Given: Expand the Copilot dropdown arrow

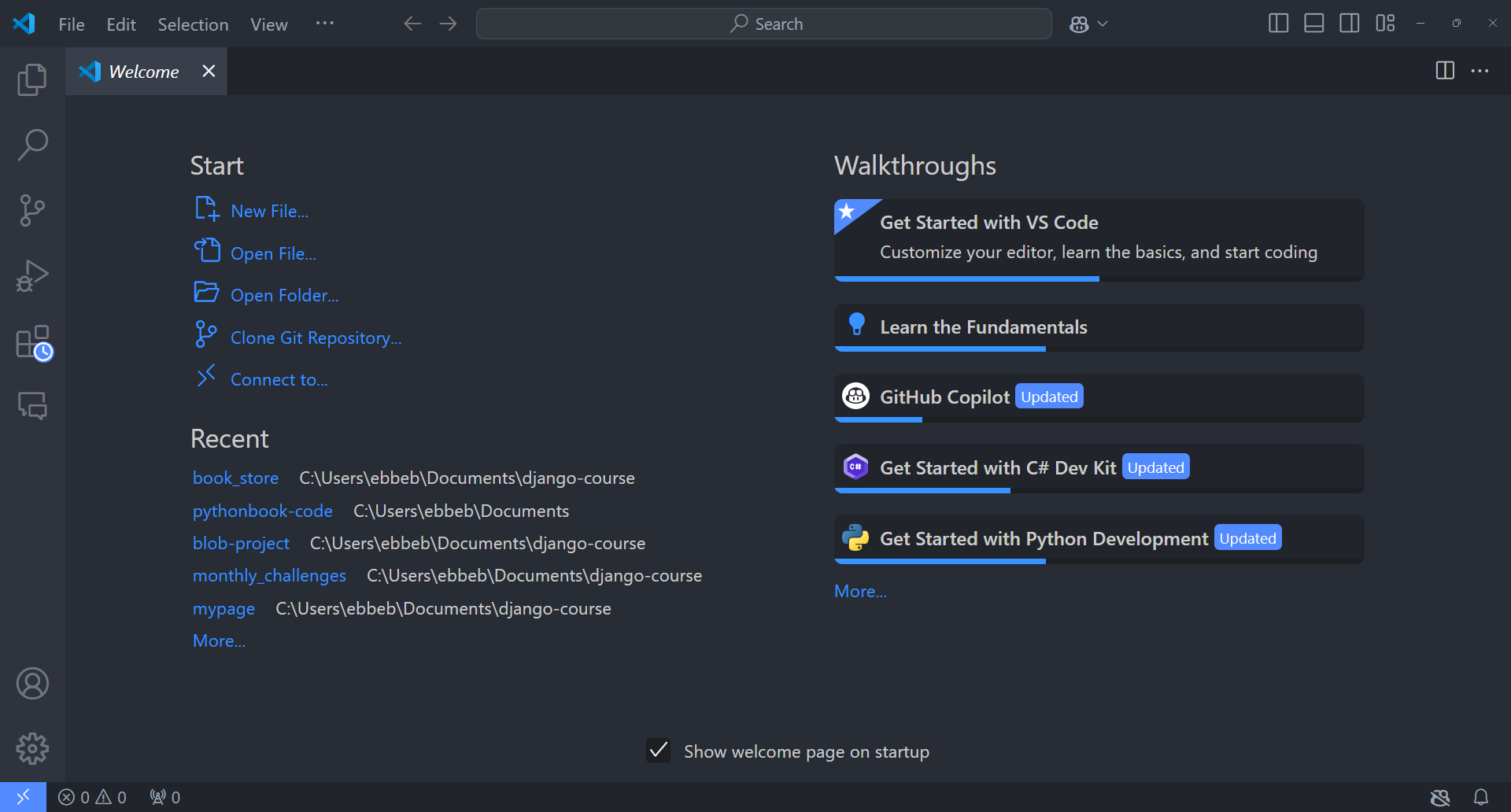Looking at the screenshot, I should 1103,24.
